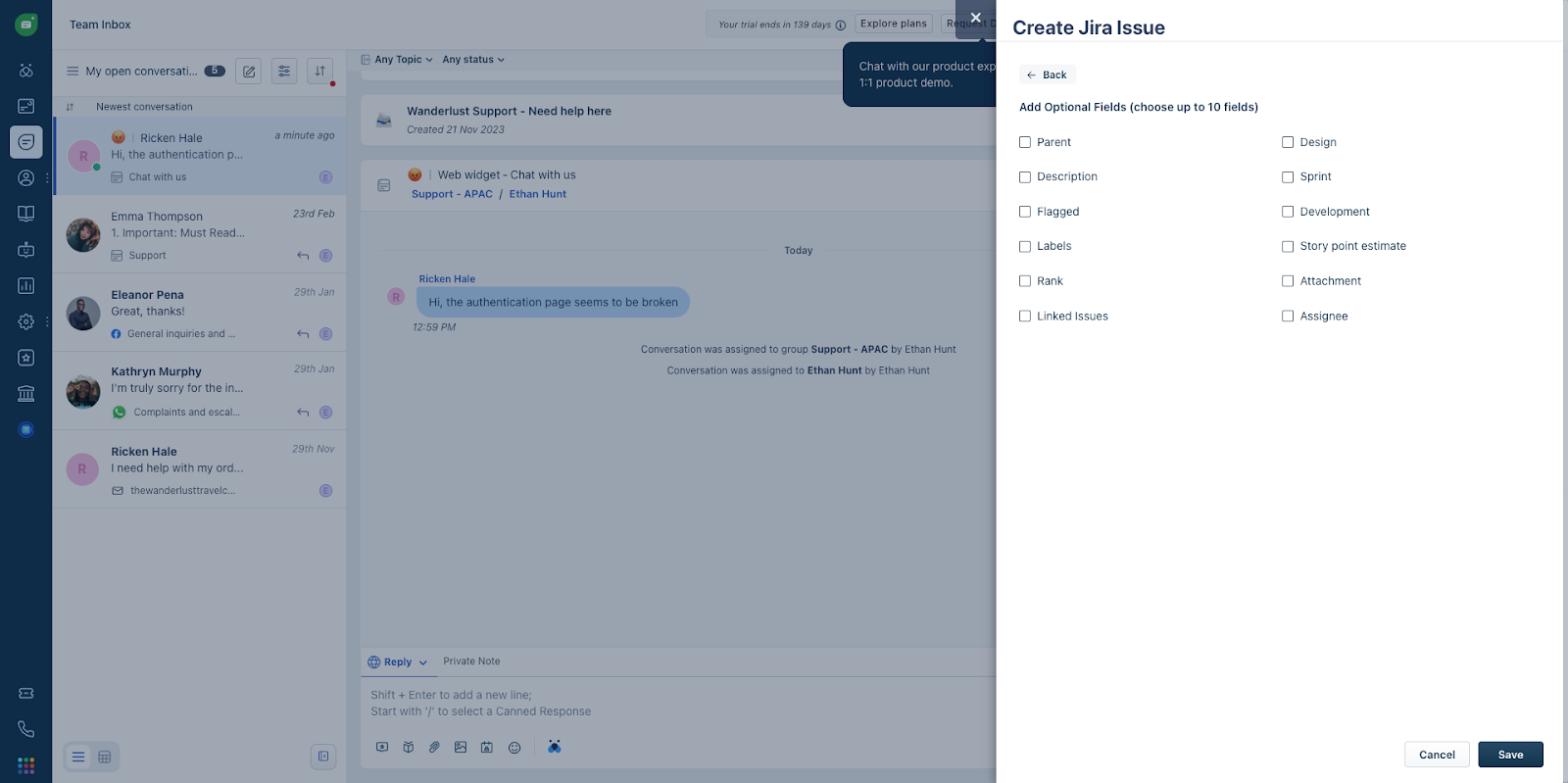
Task: Check the Parent field checkbox
Action: click(1025, 142)
